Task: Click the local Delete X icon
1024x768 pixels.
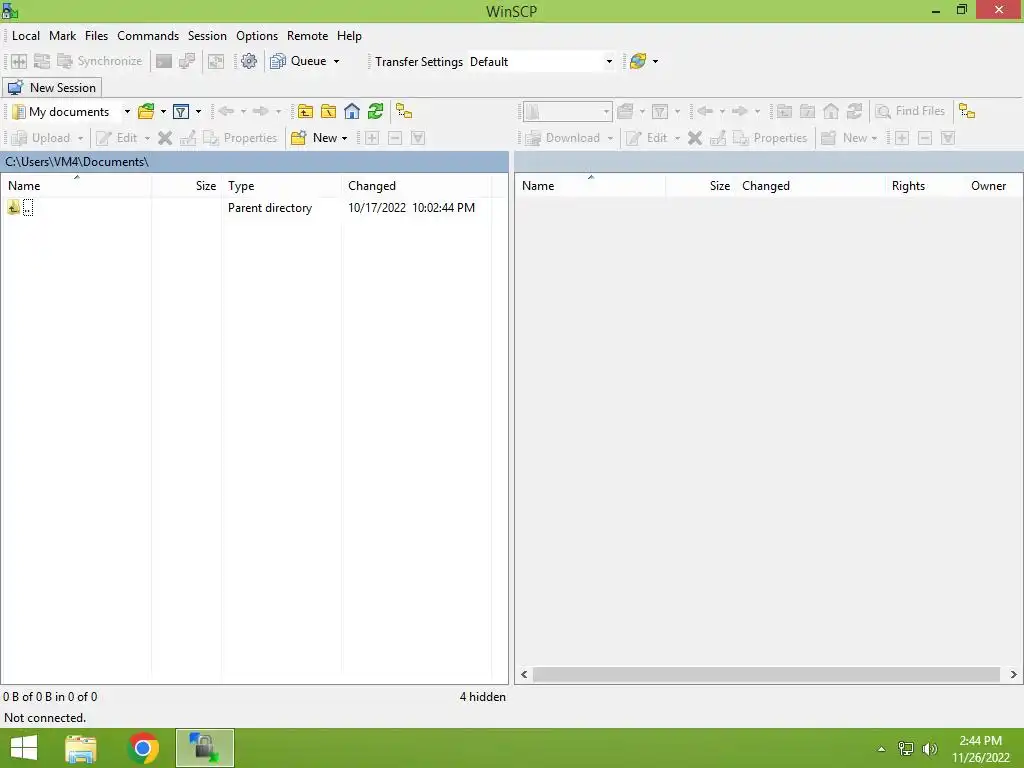Action: tap(165, 138)
